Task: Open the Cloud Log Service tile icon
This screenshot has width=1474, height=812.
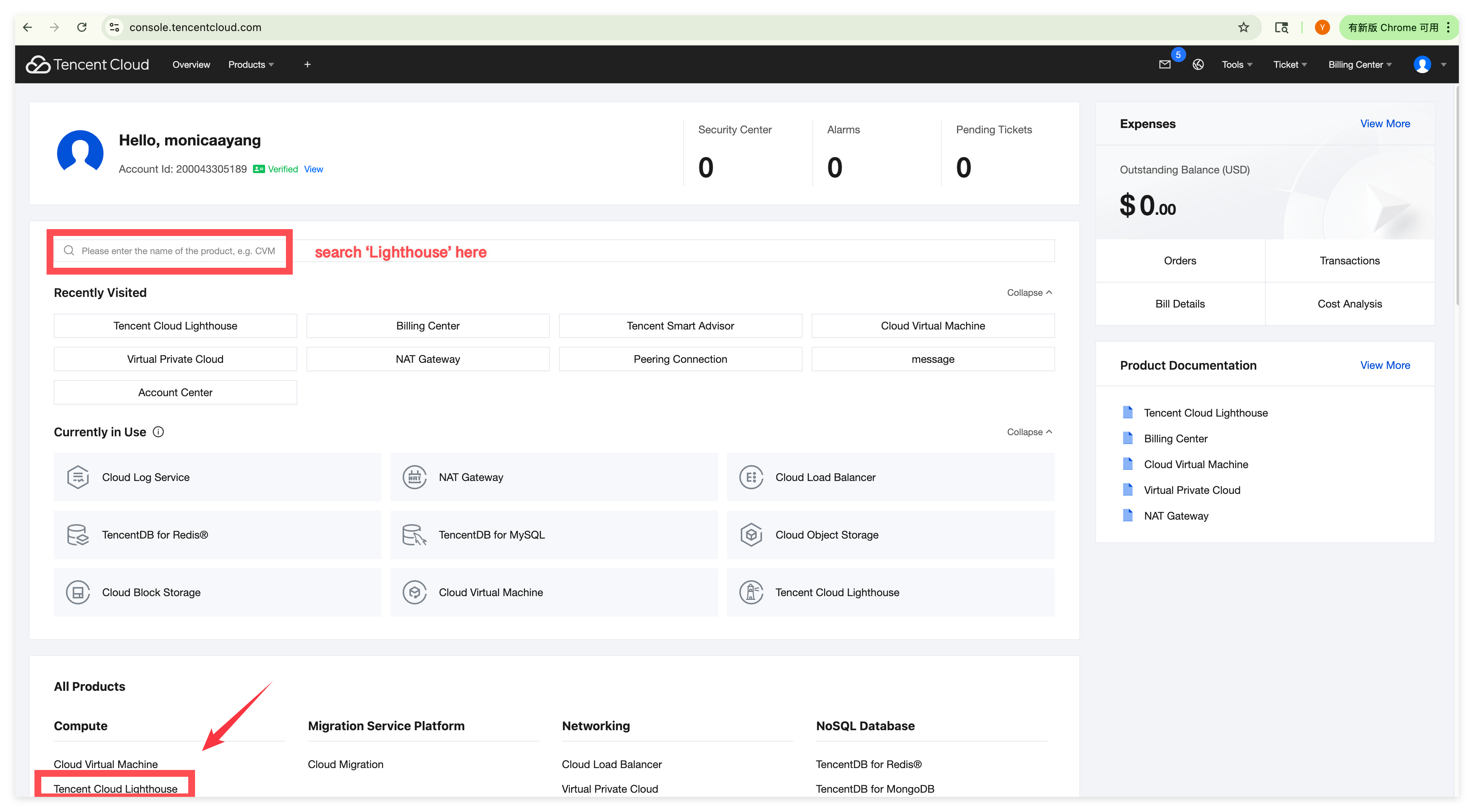Action: pos(78,477)
